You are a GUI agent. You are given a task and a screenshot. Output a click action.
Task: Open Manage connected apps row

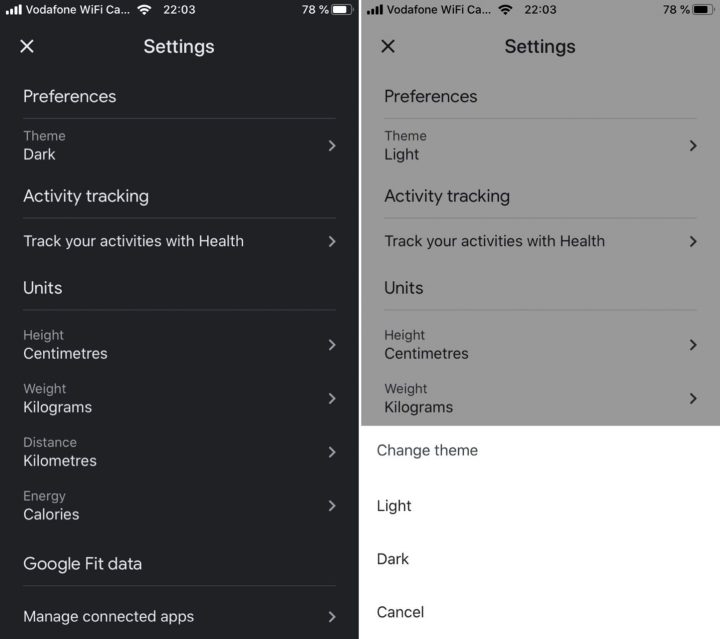point(109,617)
